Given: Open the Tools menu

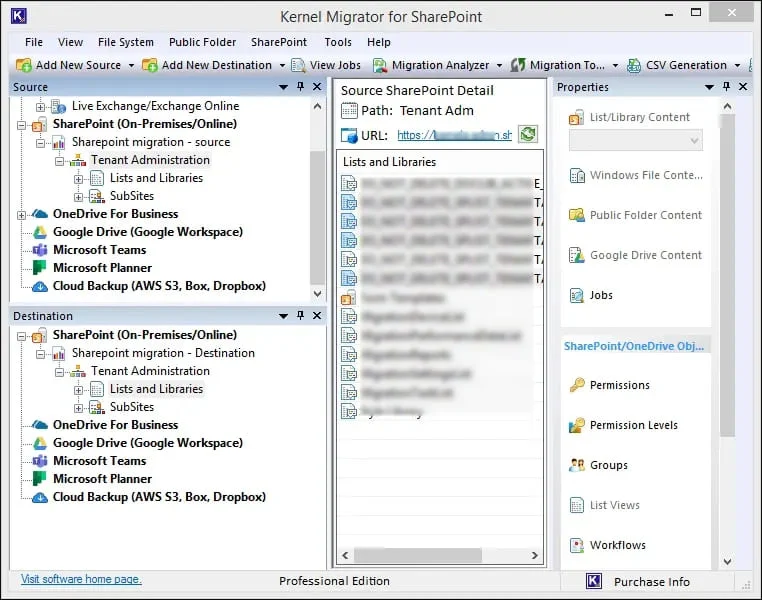Looking at the screenshot, I should click(338, 42).
